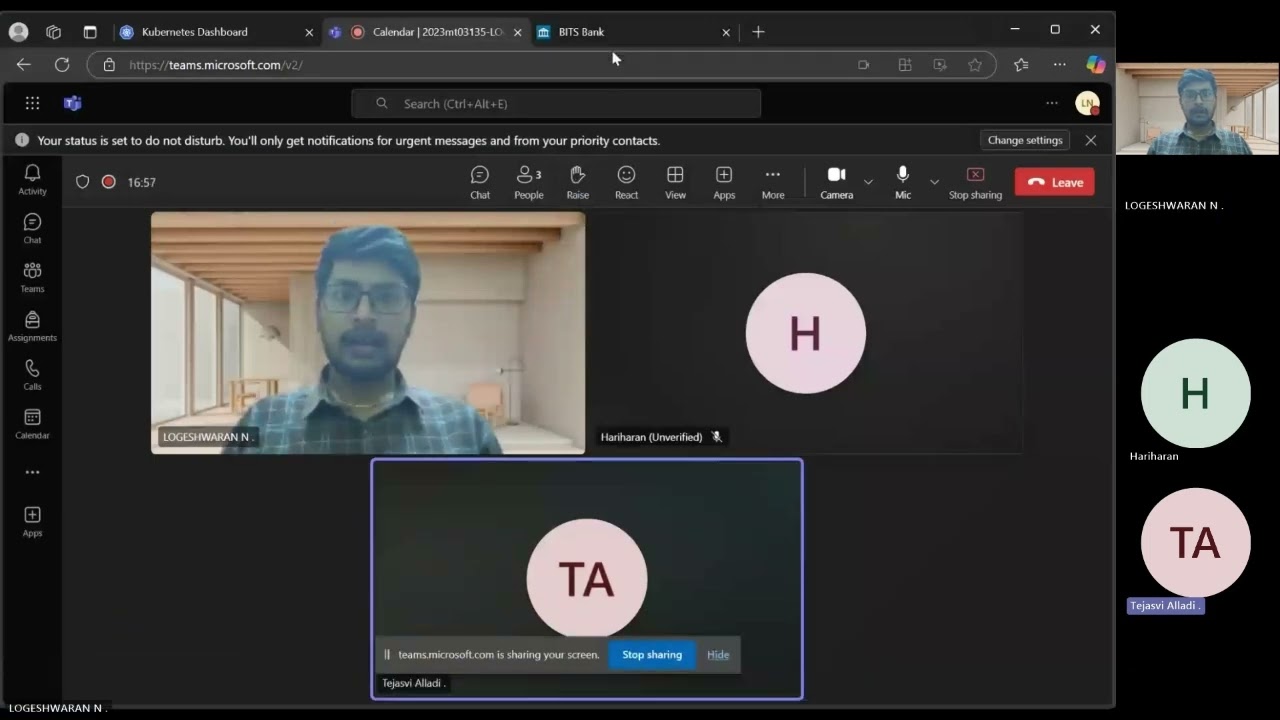Click Hide link in sharing banner
Viewport: 1280px width, 720px height.
[718, 655]
